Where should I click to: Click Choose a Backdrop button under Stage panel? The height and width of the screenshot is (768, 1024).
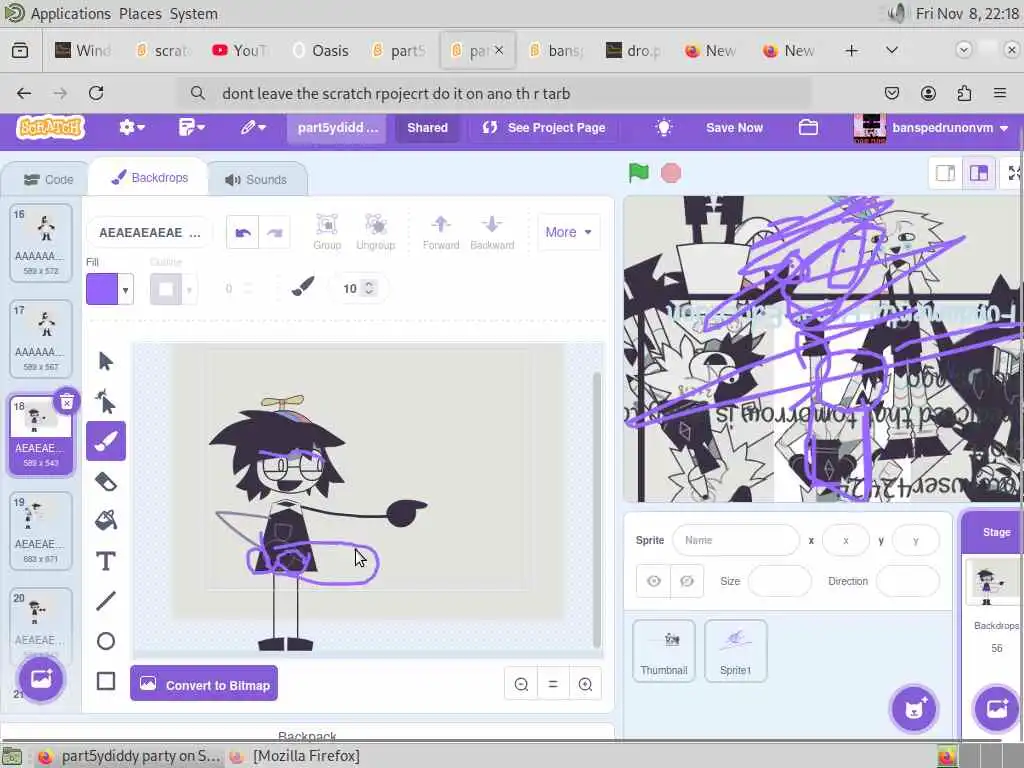997,709
